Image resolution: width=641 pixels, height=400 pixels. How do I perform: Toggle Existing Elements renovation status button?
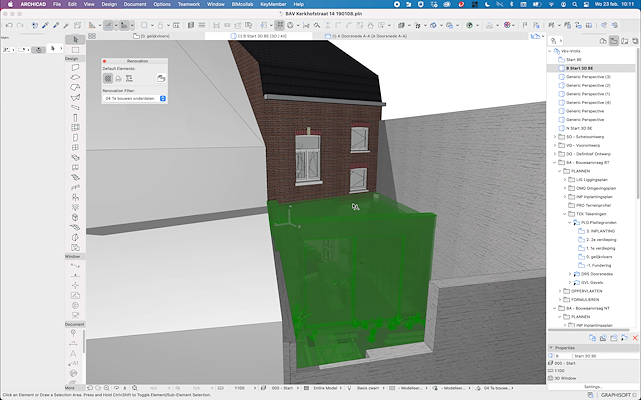108,77
